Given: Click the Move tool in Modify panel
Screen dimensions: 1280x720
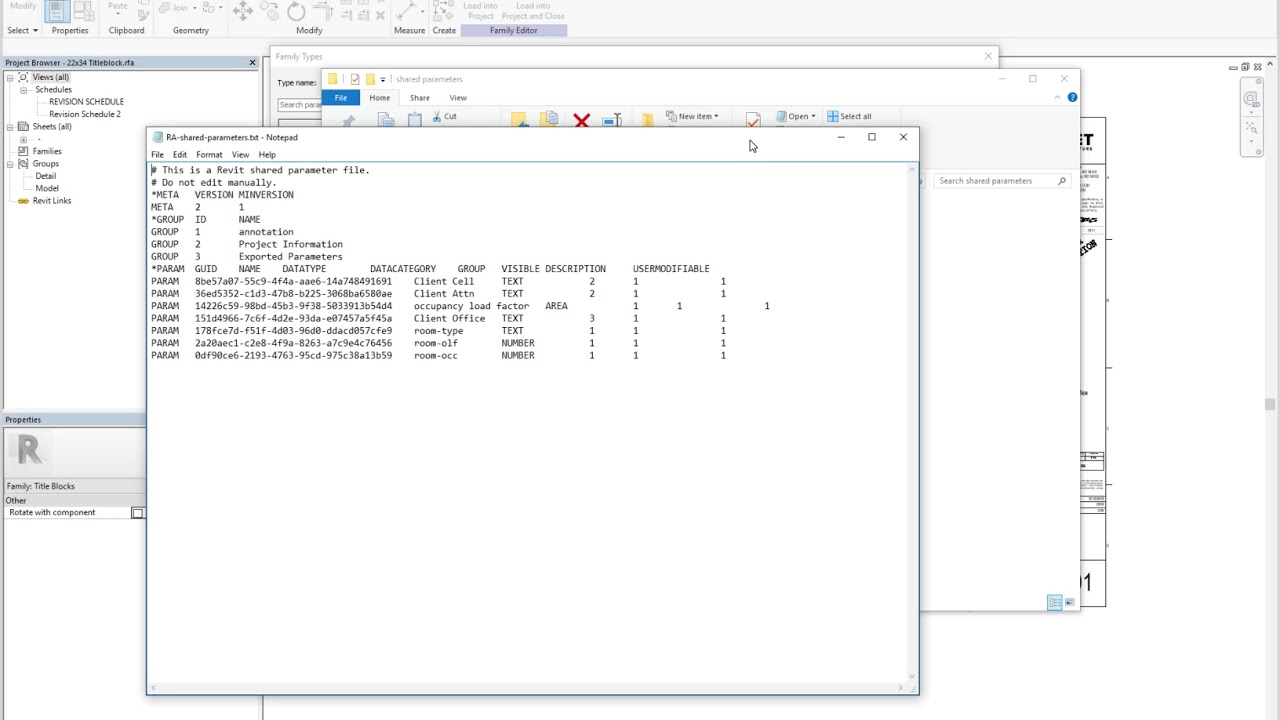Looking at the screenshot, I should pos(243,11).
